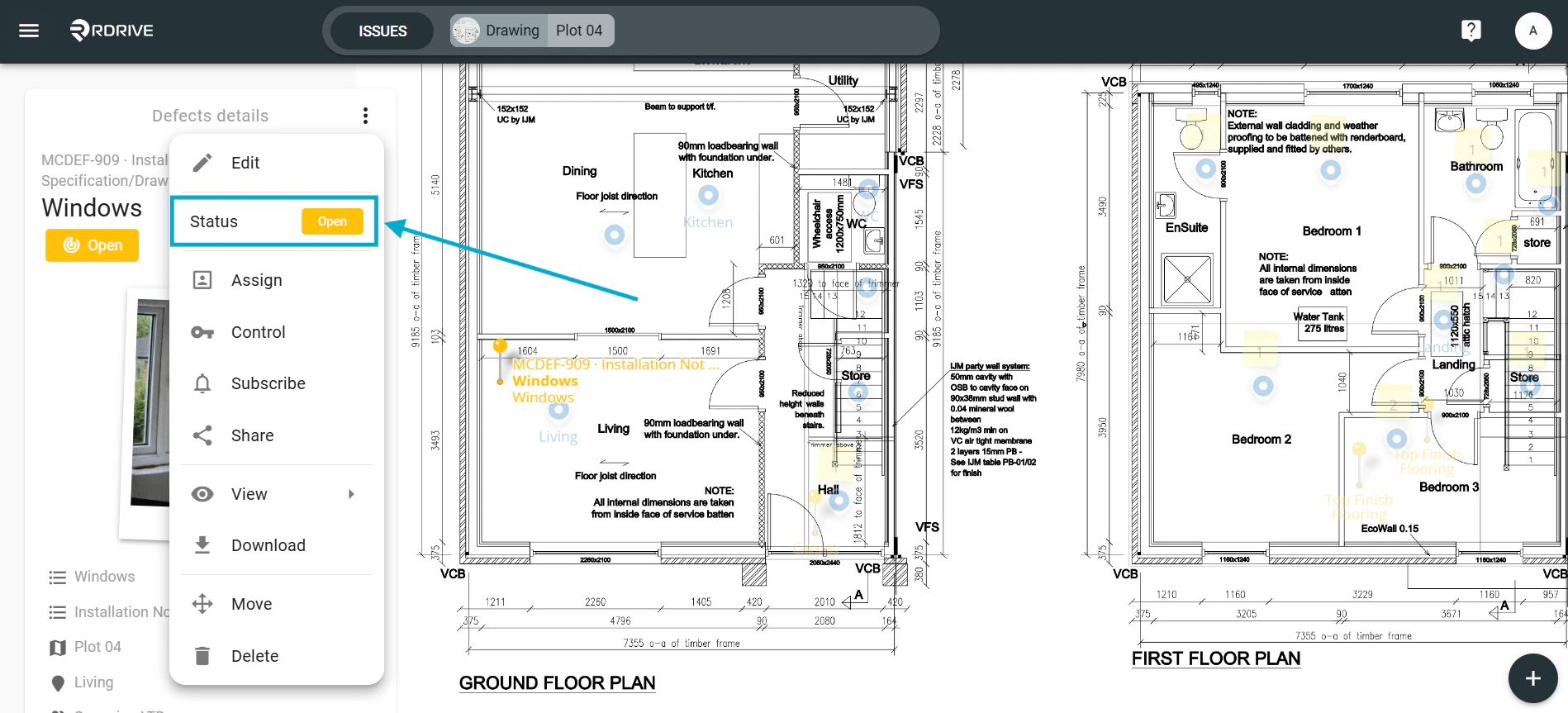Click Plot 04 in the details list
Viewport: 1568px width, 713px height.
(97, 647)
